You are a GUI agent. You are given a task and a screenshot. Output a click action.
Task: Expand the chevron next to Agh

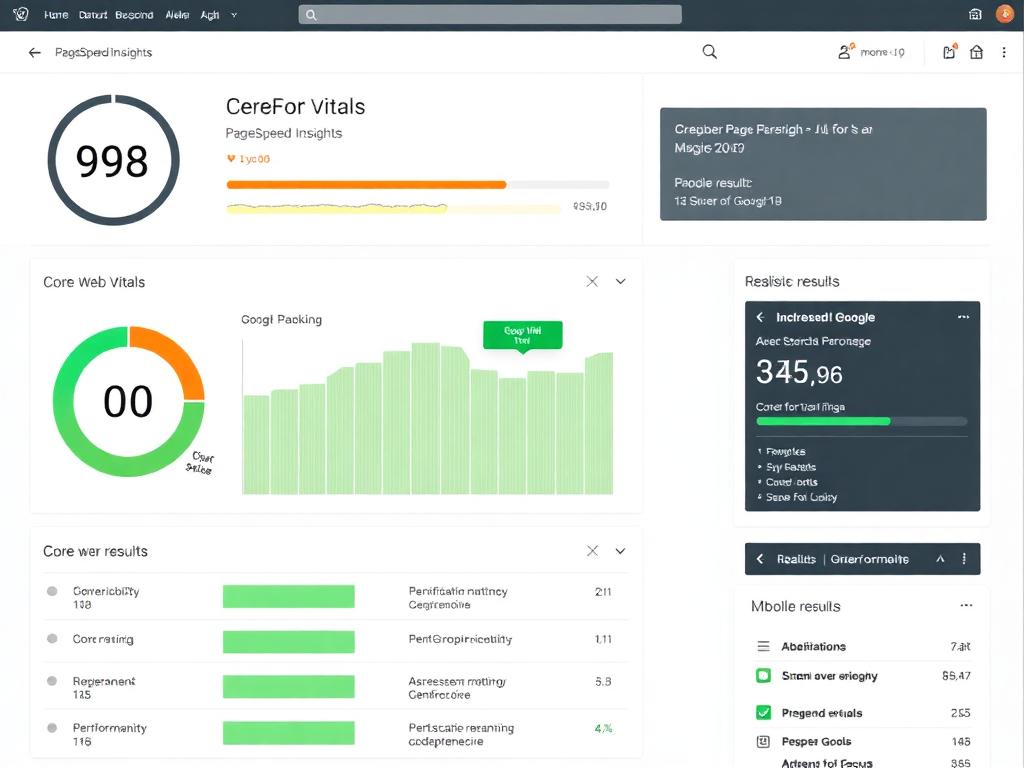tap(234, 14)
